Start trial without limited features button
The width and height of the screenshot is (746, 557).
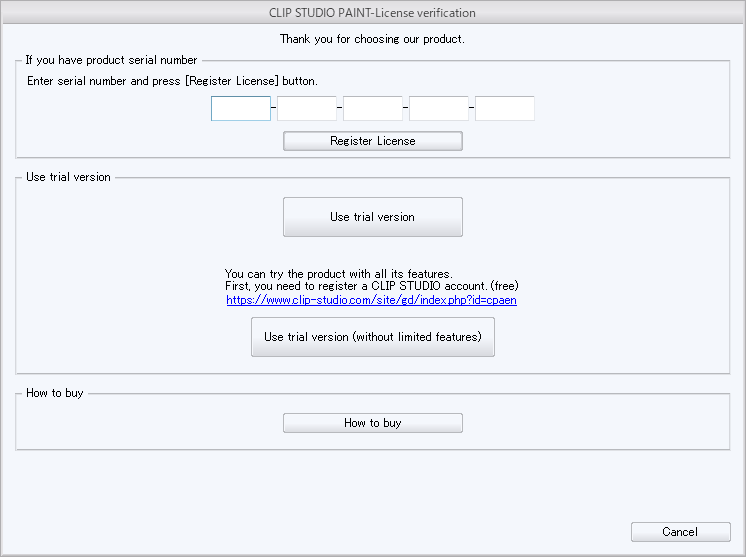372,337
